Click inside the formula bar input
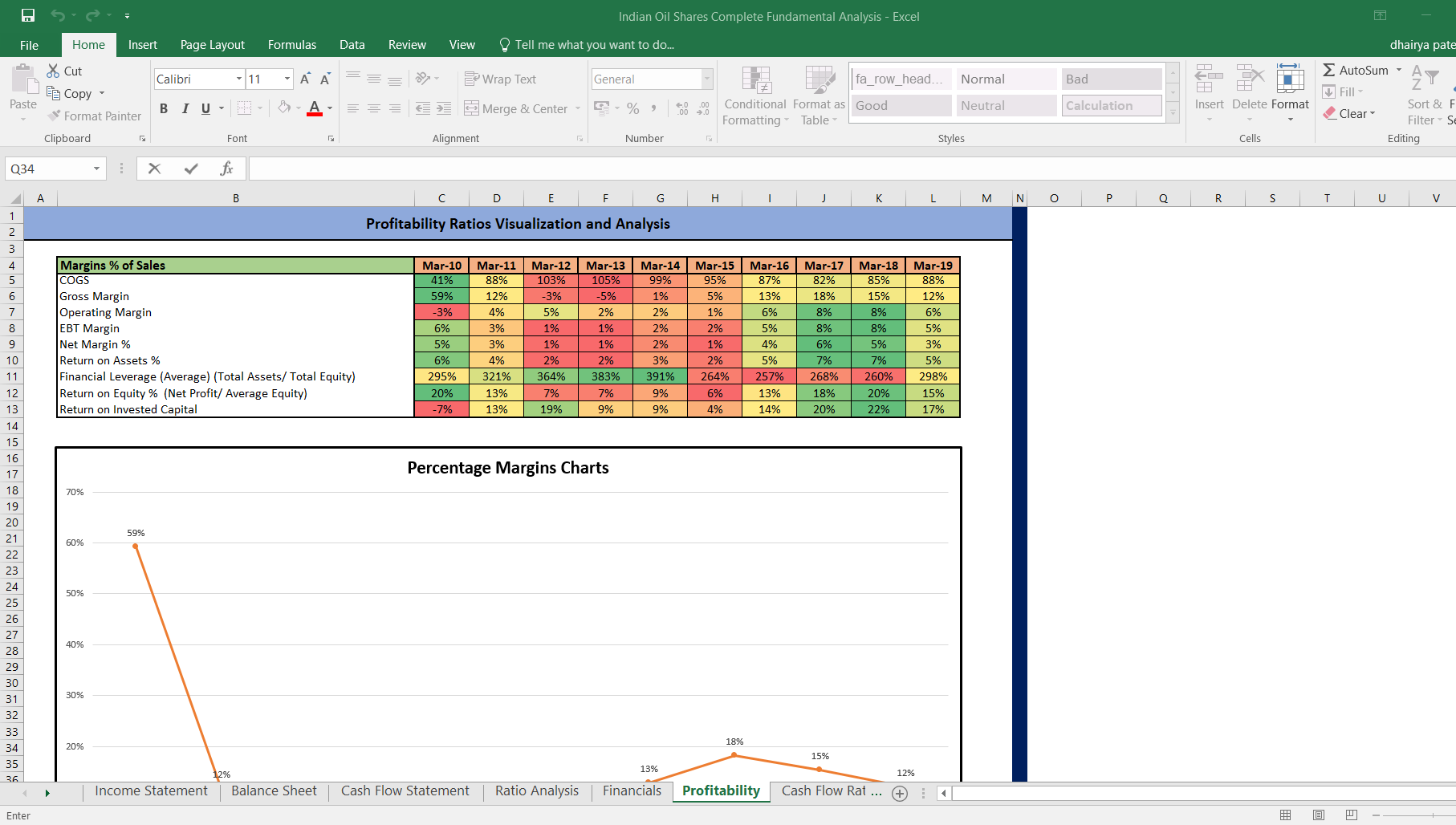 (x=851, y=169)
